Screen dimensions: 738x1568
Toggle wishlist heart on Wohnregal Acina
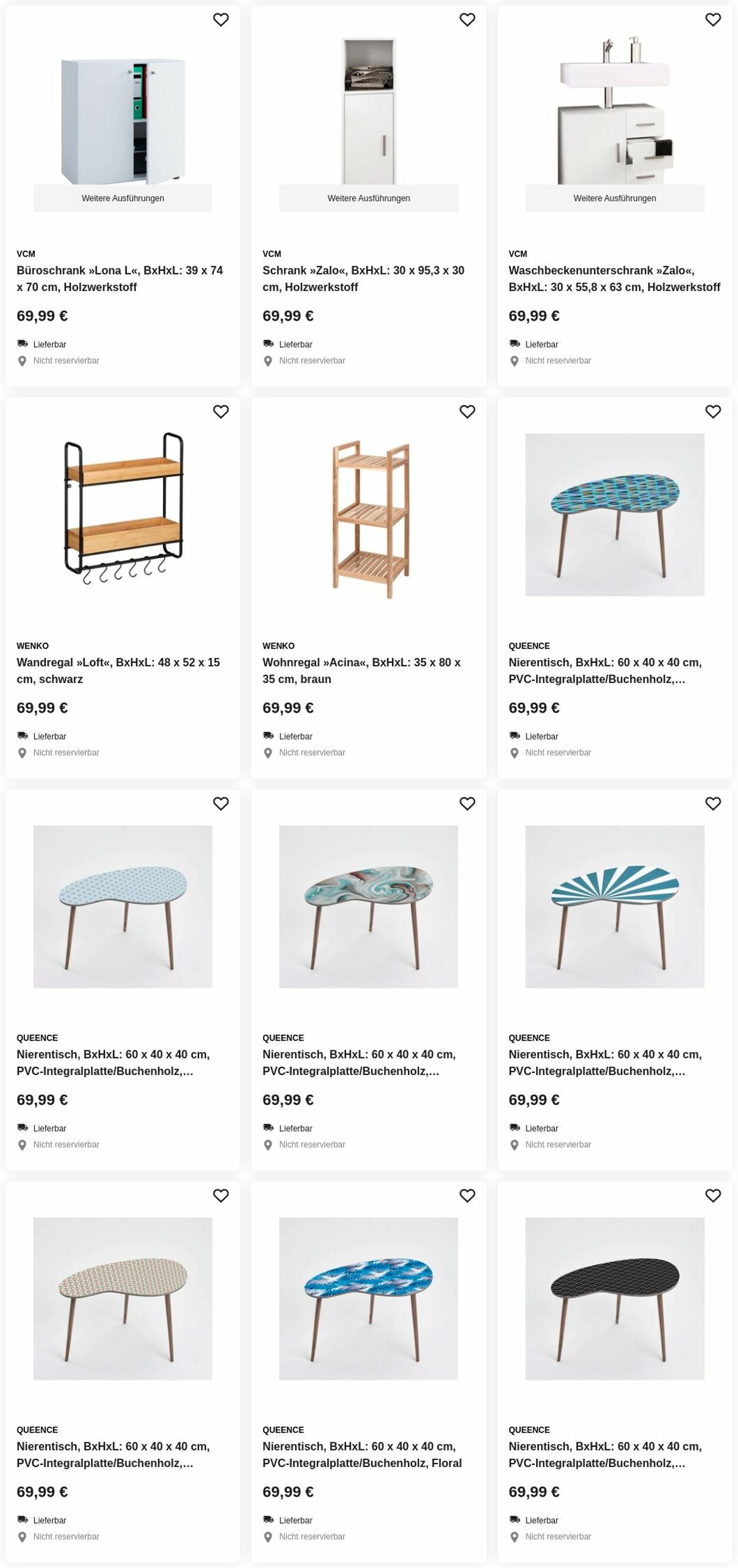pyautogui.click(x=467, y=412)
